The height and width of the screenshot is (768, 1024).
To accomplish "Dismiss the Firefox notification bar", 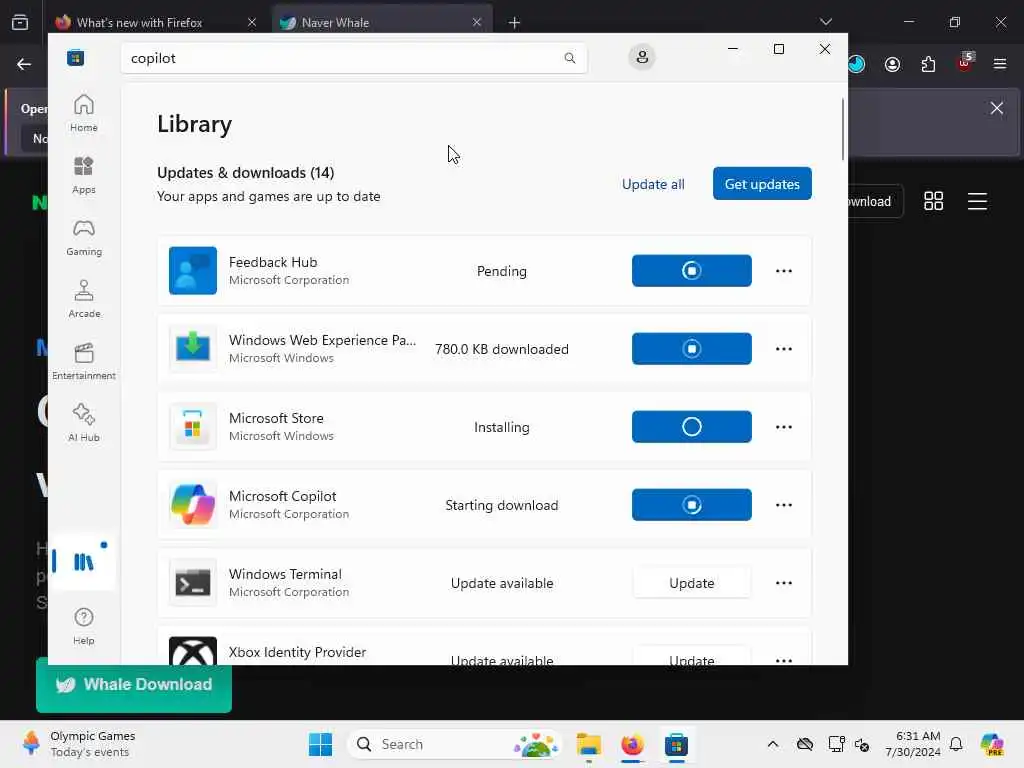I will (997, 108).
